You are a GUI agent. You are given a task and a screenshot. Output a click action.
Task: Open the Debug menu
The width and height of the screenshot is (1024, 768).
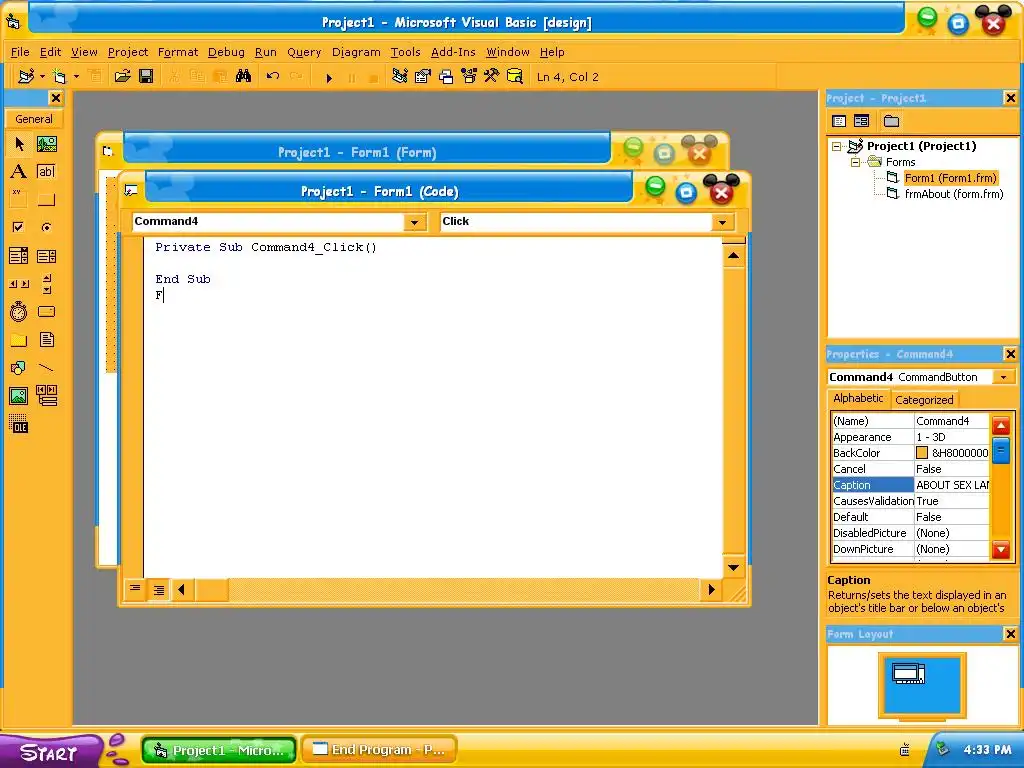point(226,52)
